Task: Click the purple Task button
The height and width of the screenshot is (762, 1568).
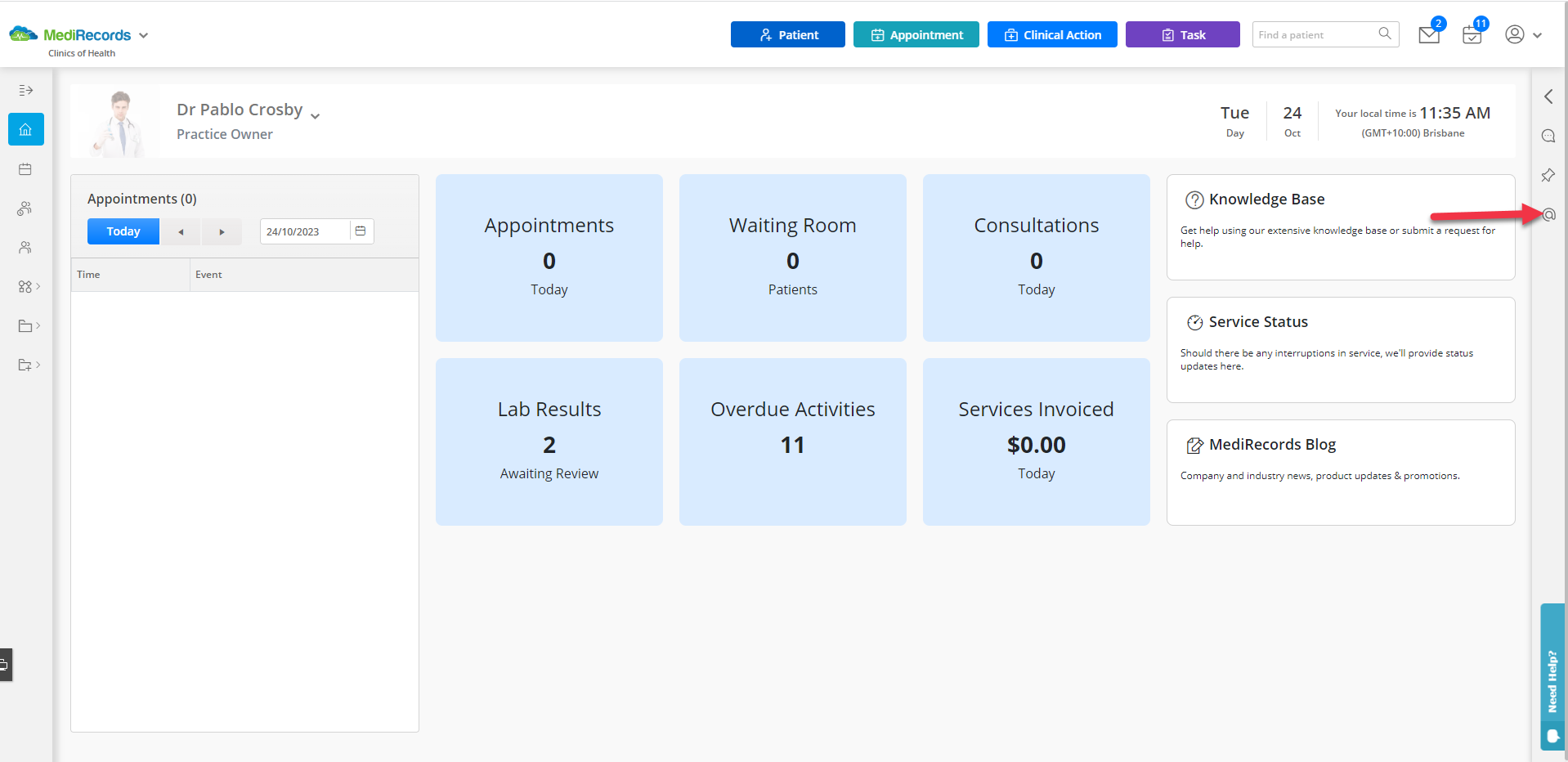Action: tap(1183, 34)
